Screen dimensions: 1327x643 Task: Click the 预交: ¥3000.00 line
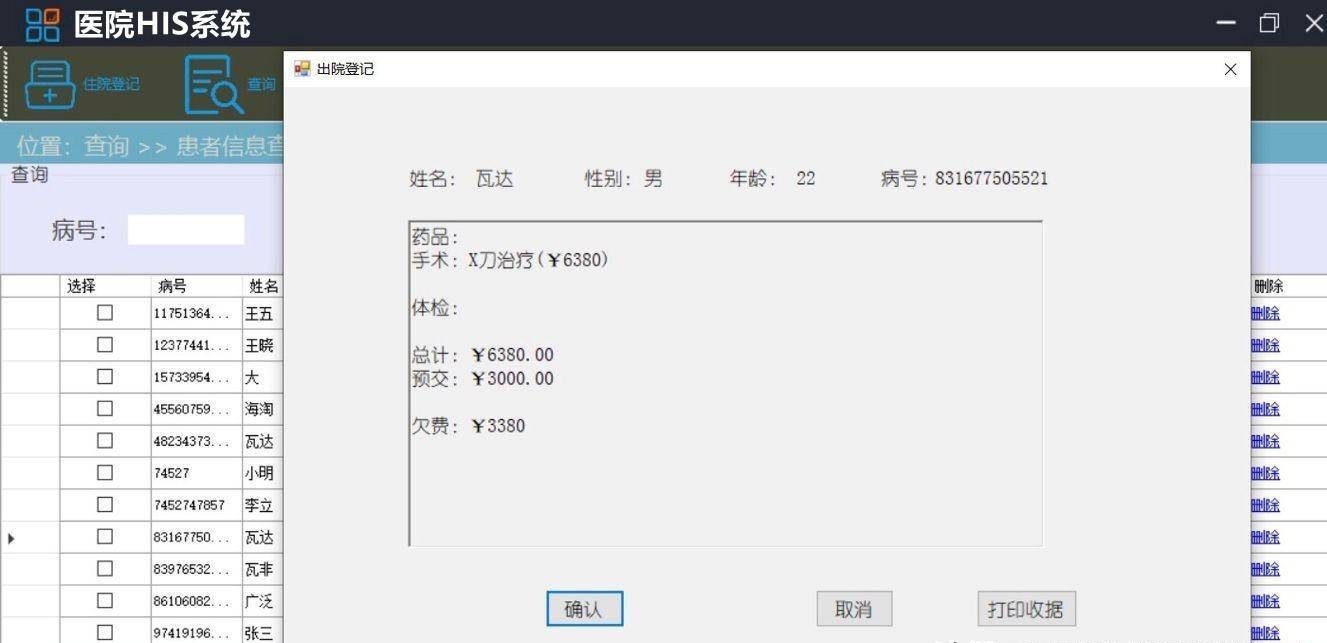483,379
